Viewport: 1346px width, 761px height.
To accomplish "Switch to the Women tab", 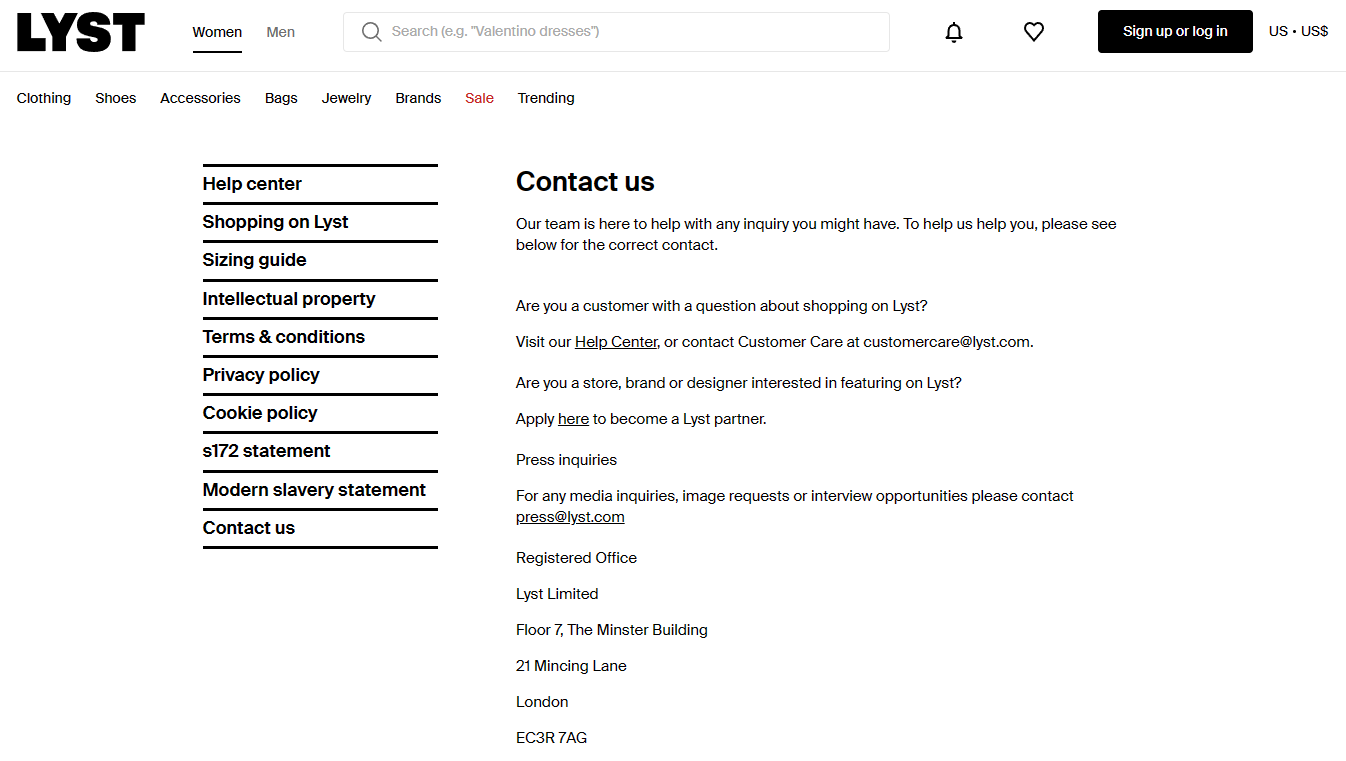I will (x=217, y=32).
